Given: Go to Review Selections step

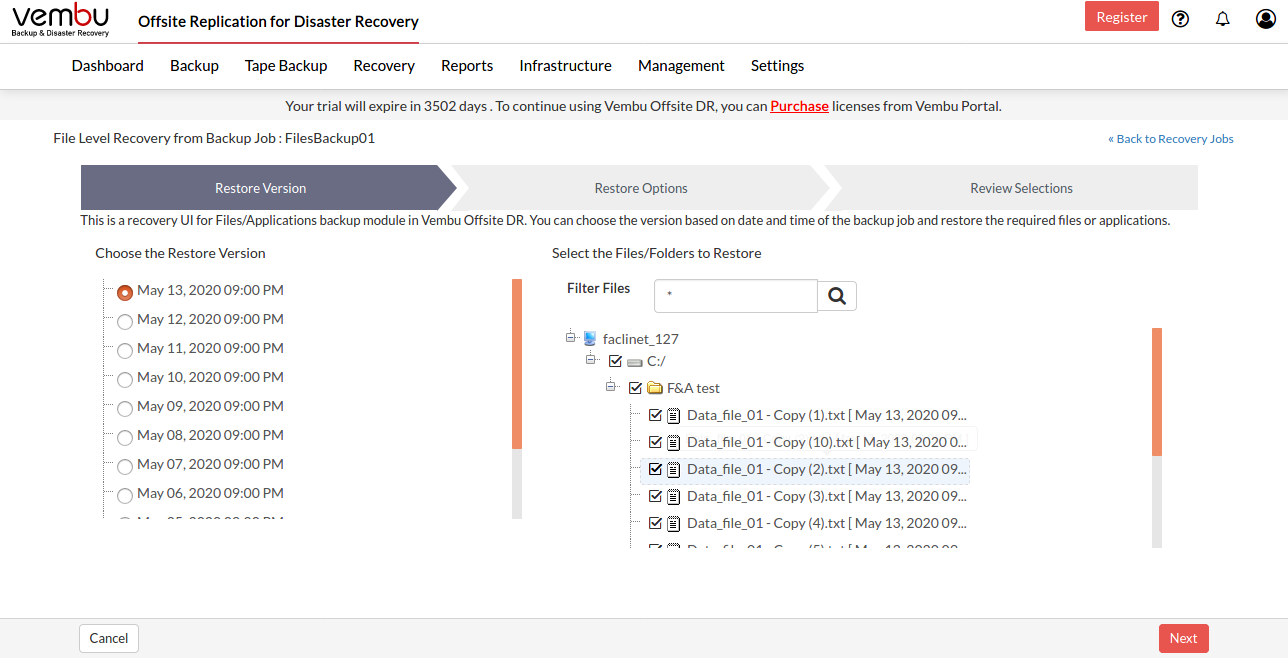Looking at the screenshot, I should (1021, 188).
